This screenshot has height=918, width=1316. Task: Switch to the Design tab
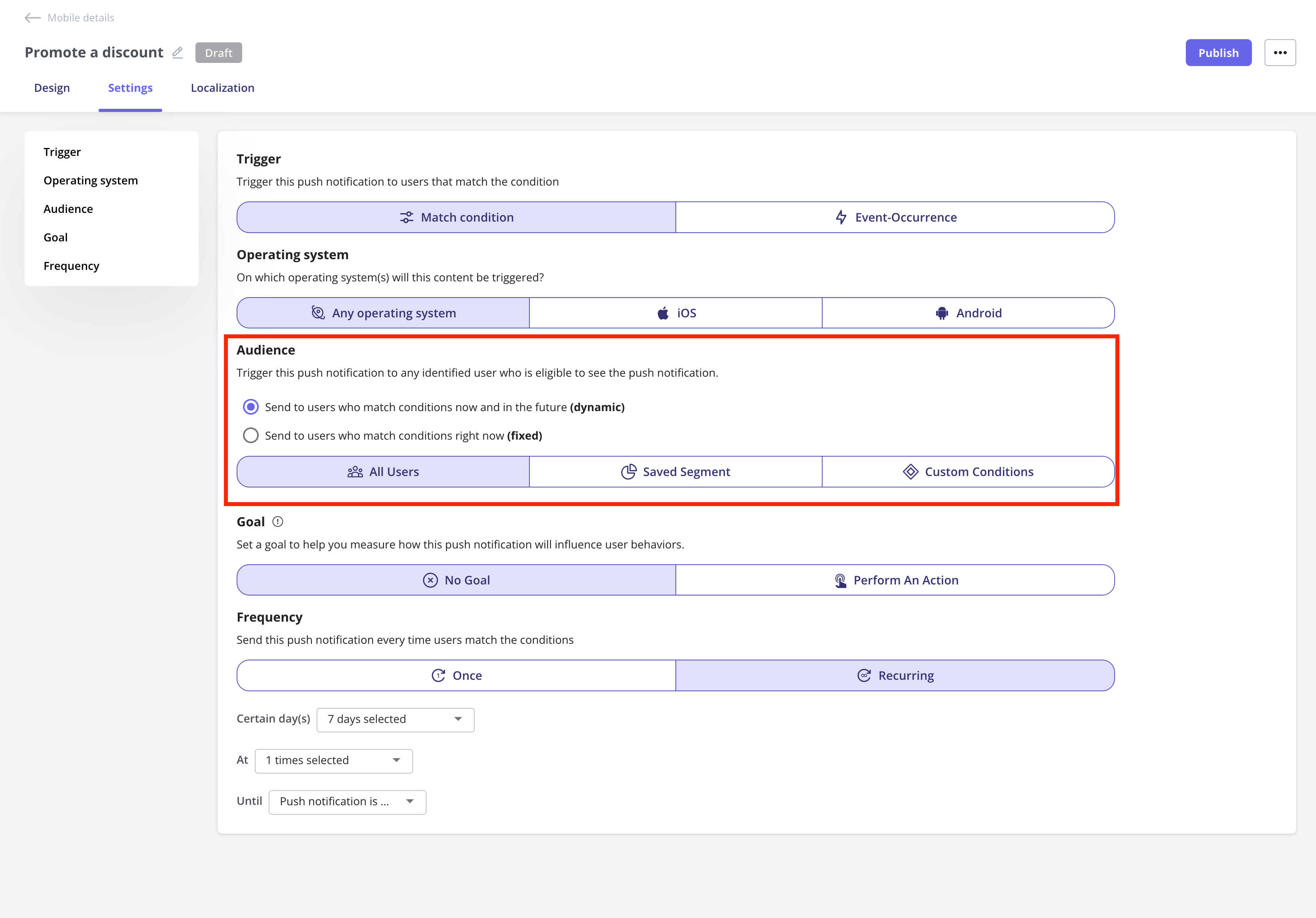51,88
